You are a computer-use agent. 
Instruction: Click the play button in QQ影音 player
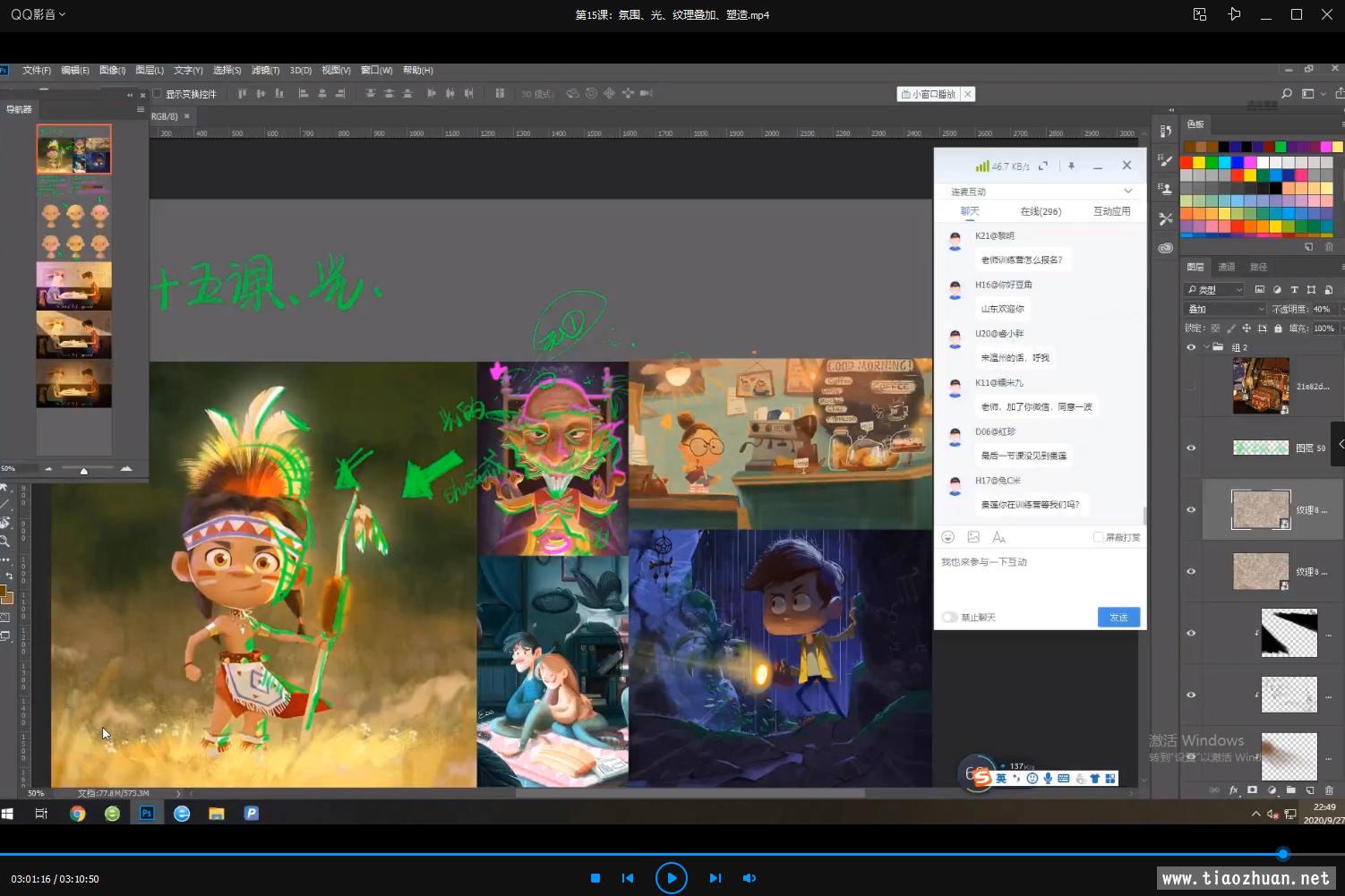tap(671, 878)
